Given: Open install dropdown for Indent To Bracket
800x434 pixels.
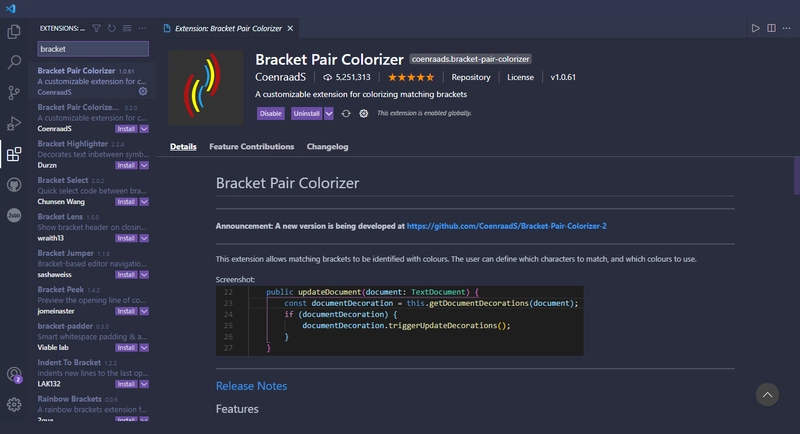Looking at the screenshot, I should point(144,384).
